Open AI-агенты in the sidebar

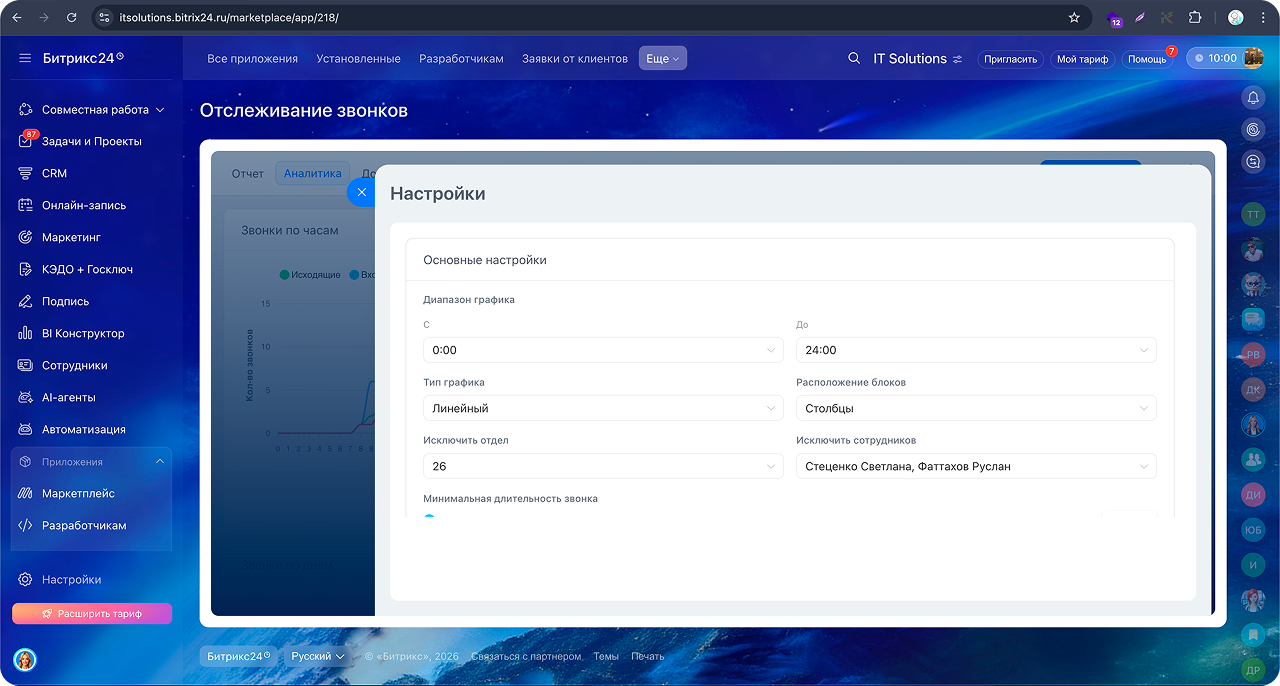[x=68, y=397]
